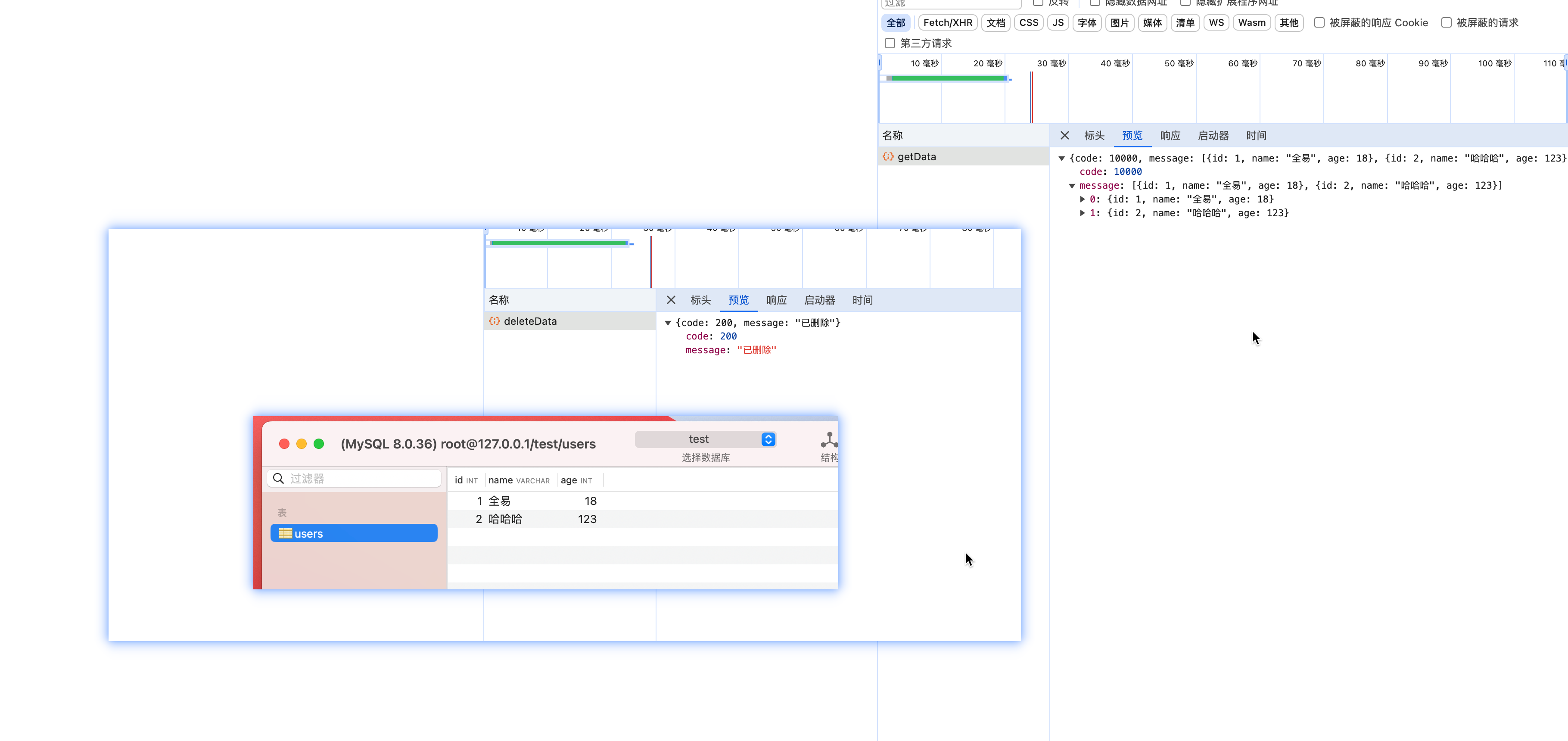Check the 被屏蔽的请求 checkbox
This screenshot has height=741, width=1568.
1446,22
